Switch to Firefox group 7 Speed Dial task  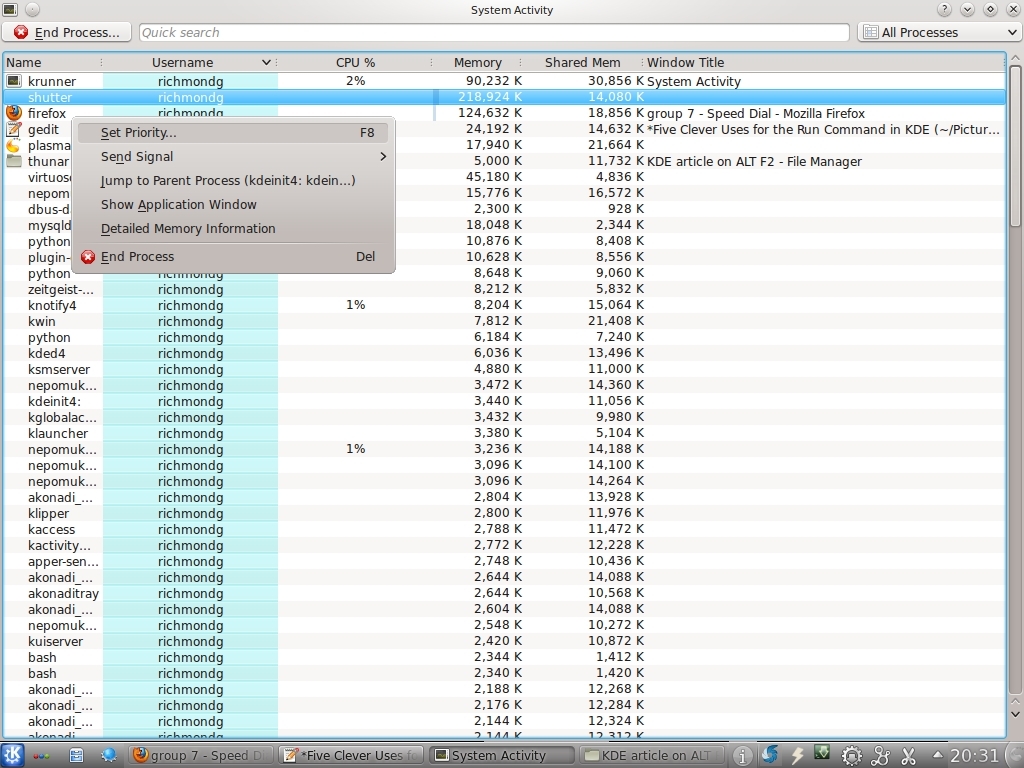click(200, 755)
